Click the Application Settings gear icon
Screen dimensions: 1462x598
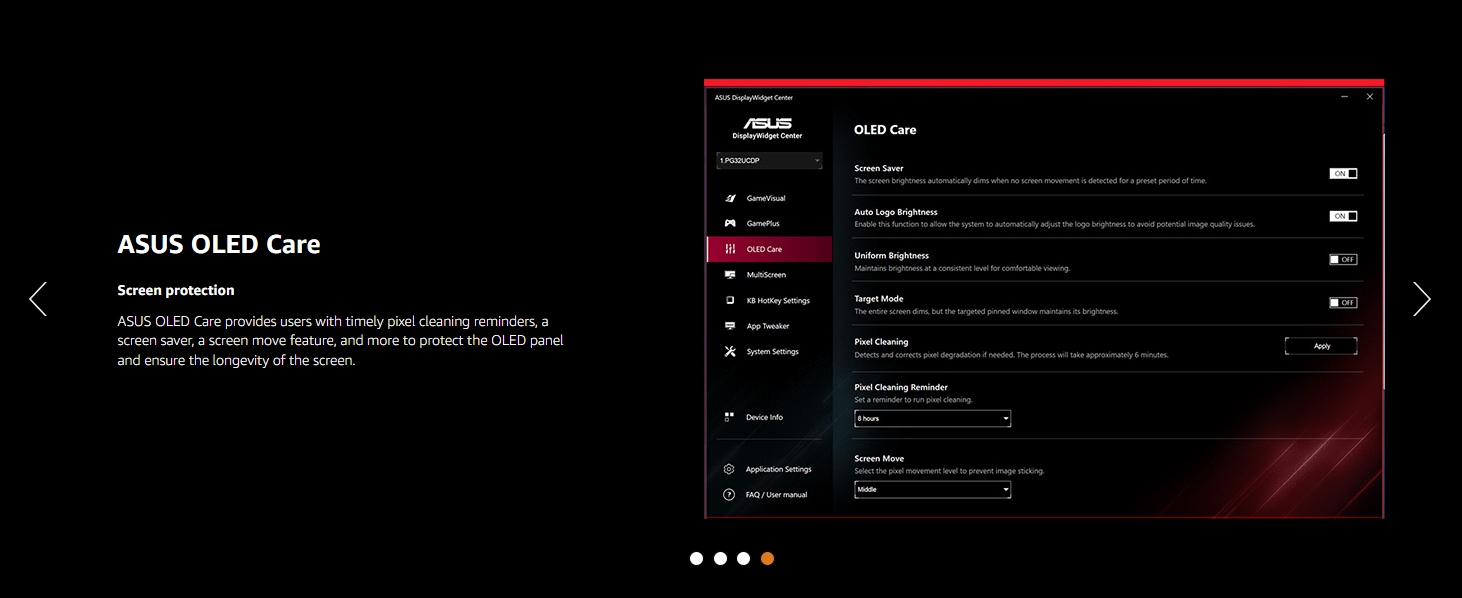click(729, 469)
